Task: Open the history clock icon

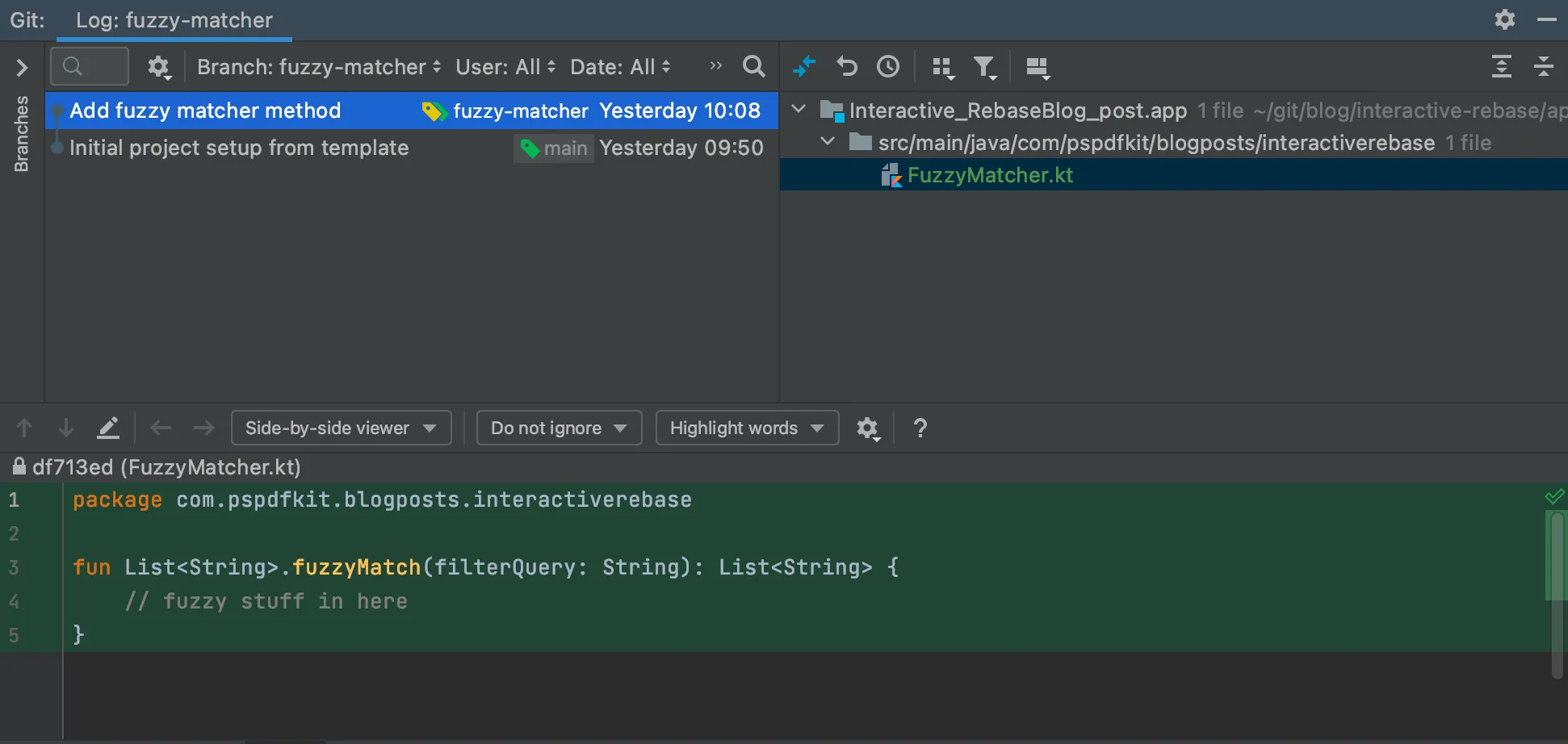Action: coord(888,67)
